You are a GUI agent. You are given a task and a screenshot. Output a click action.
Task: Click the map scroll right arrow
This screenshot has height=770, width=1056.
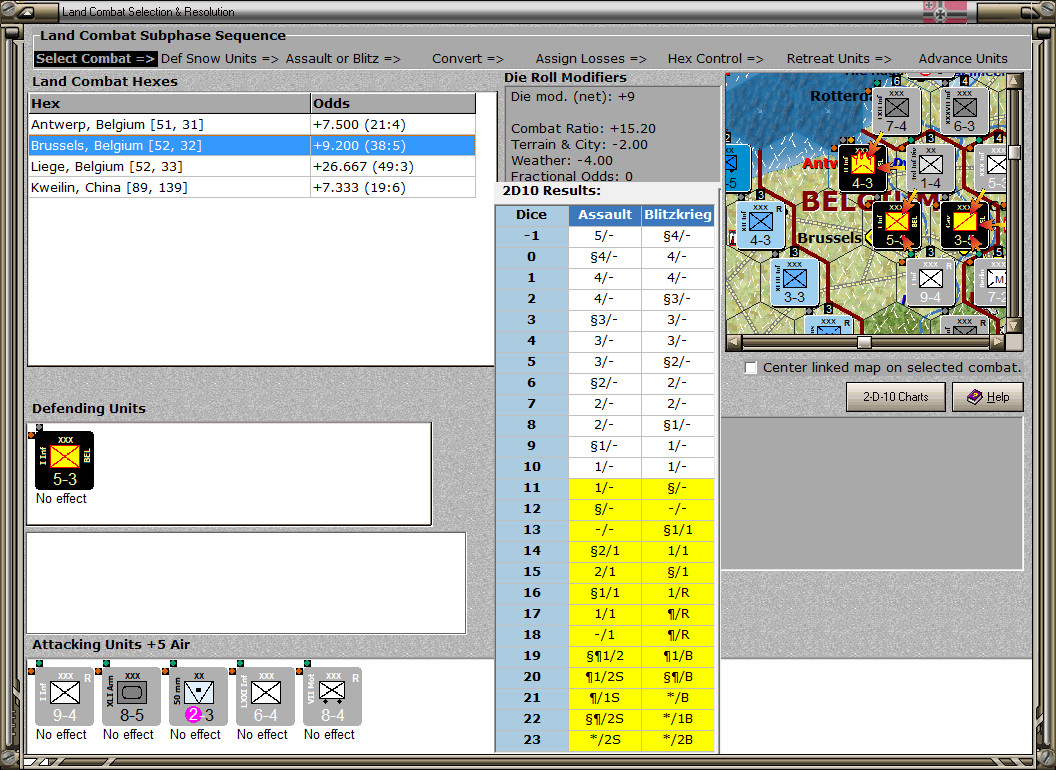coord(997,342)
